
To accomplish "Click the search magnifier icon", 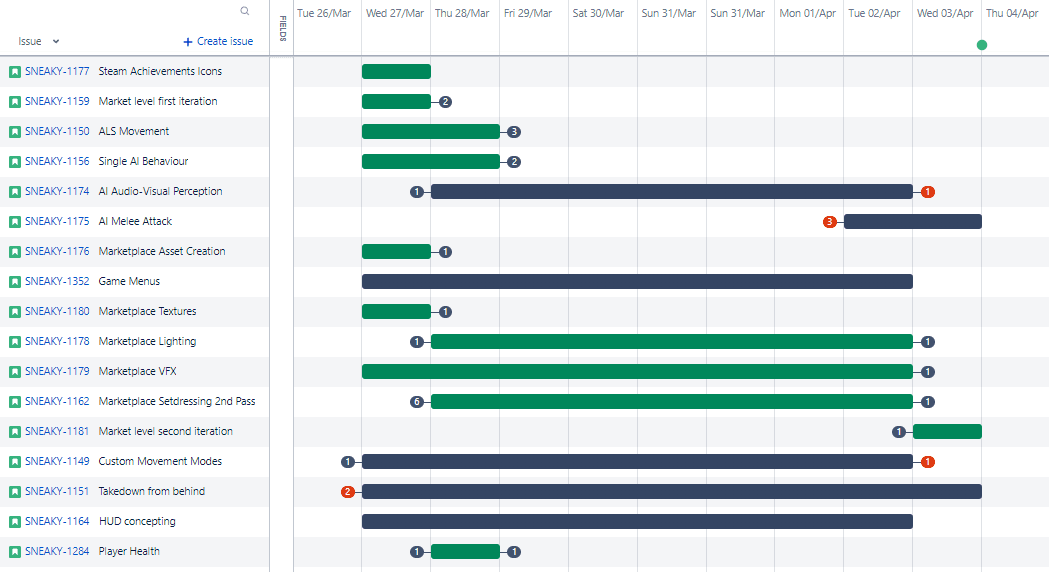I will 245,11.
